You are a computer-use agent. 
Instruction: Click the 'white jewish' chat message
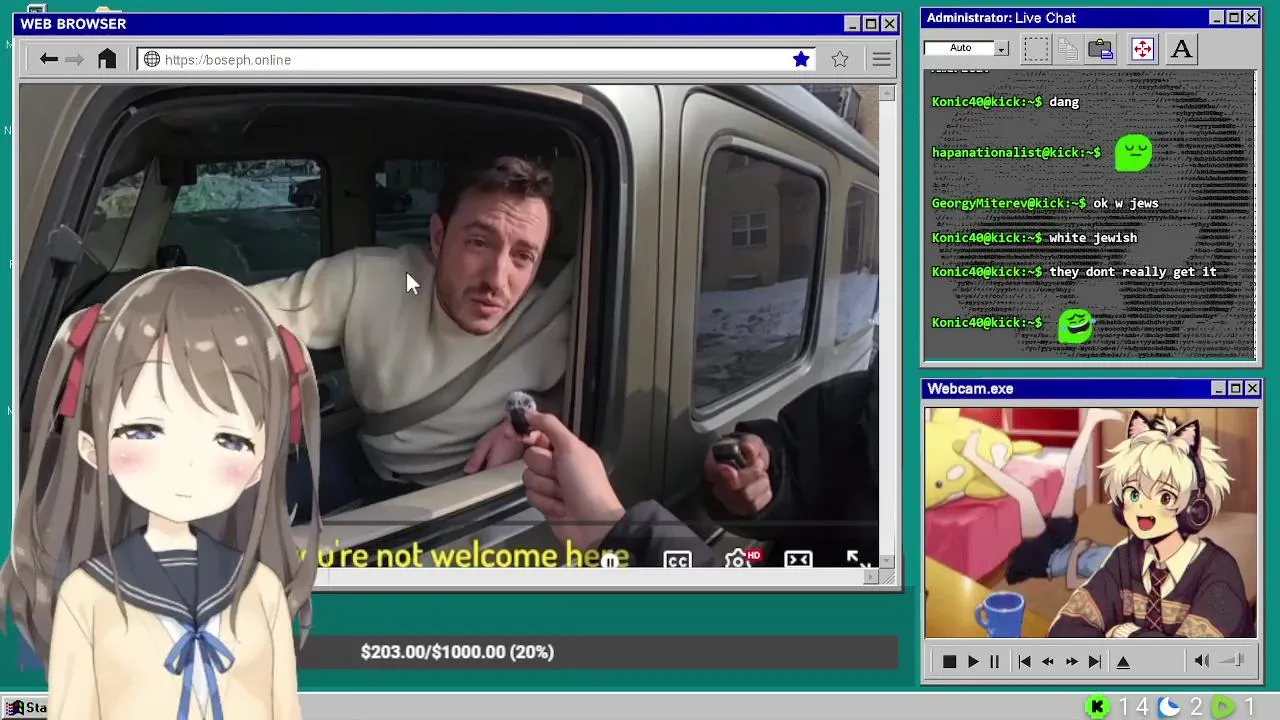coord(1093,238)
